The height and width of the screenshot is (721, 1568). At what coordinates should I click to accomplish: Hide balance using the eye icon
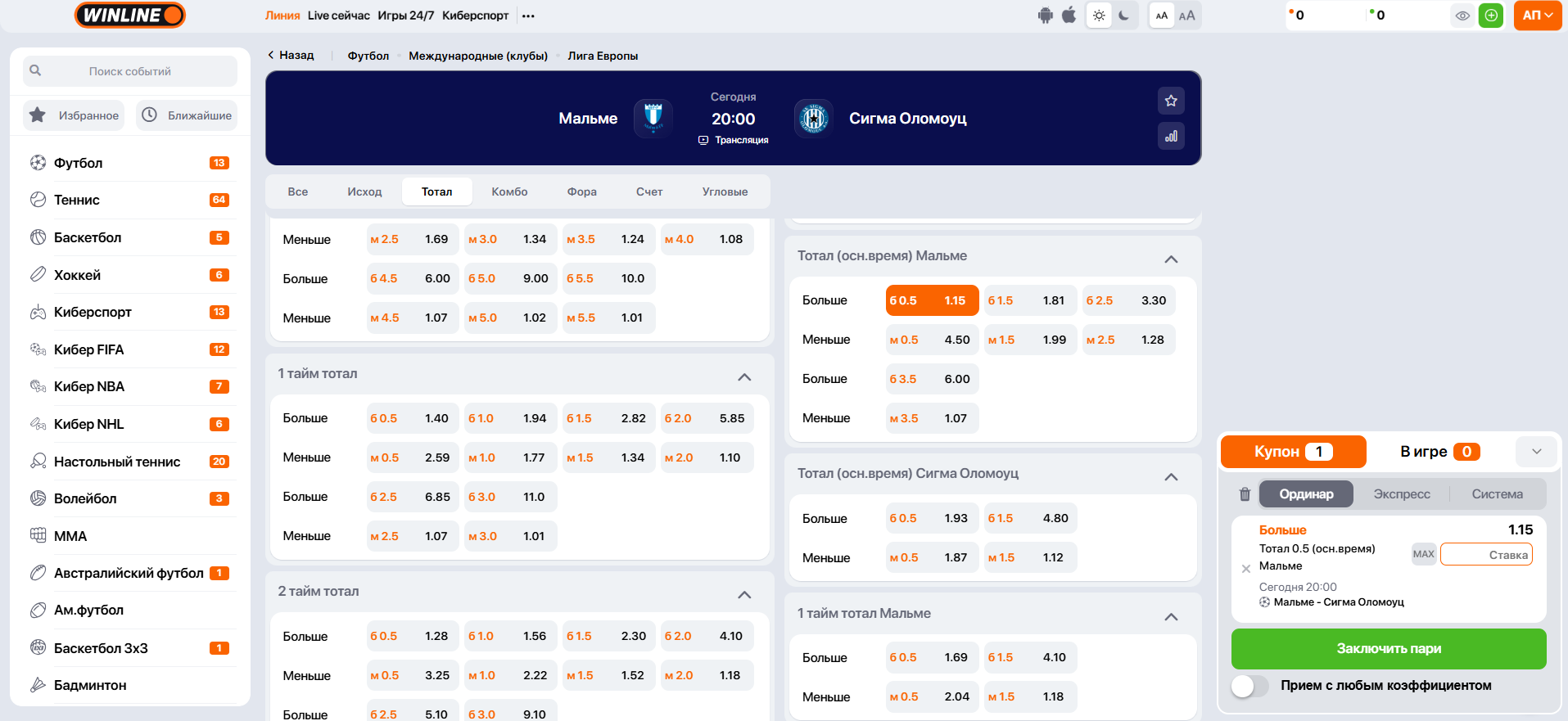pyautogui.click(x=1462, y=16)
